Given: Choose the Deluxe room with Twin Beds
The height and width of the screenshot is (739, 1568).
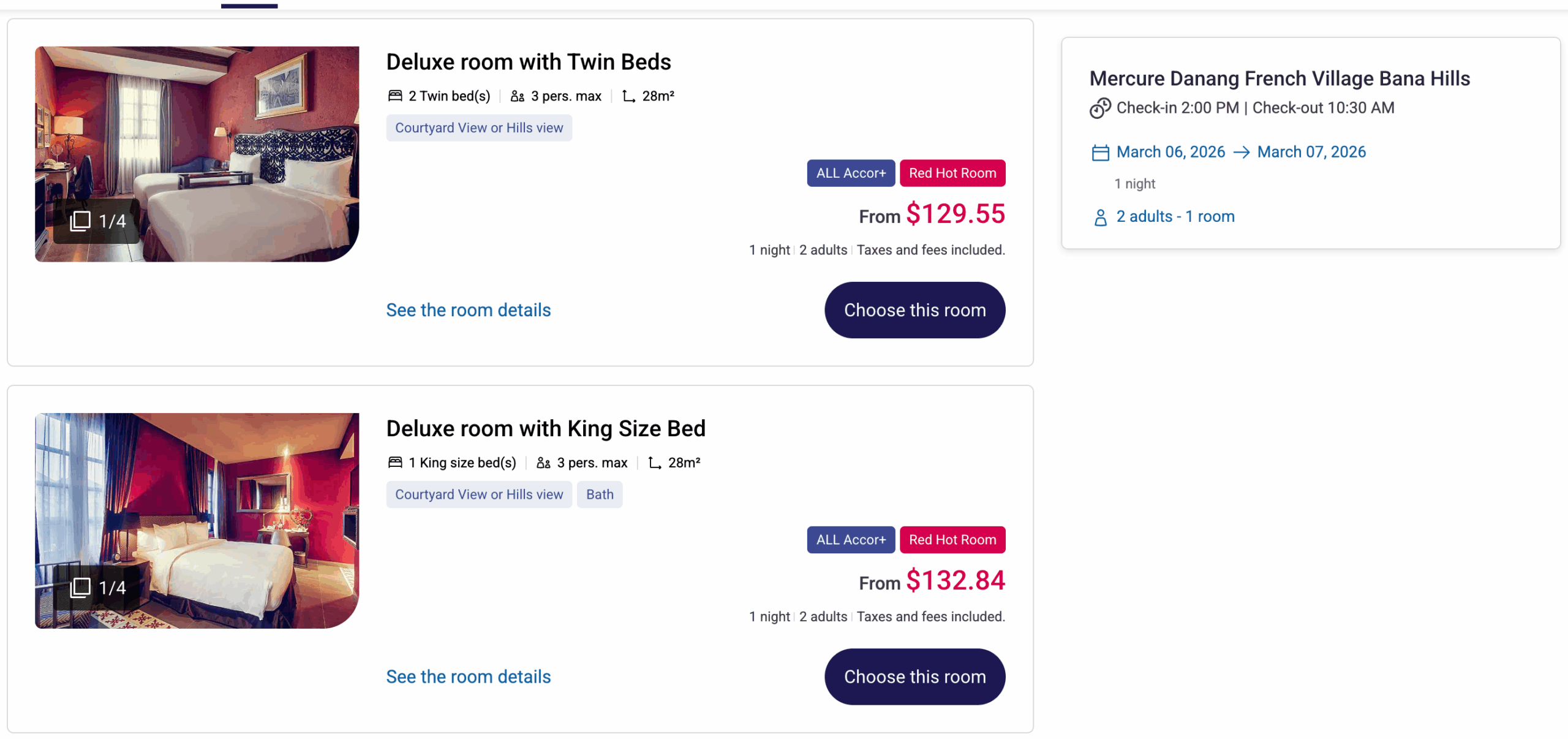Looking at the screenshot, I should click(914, 310).
